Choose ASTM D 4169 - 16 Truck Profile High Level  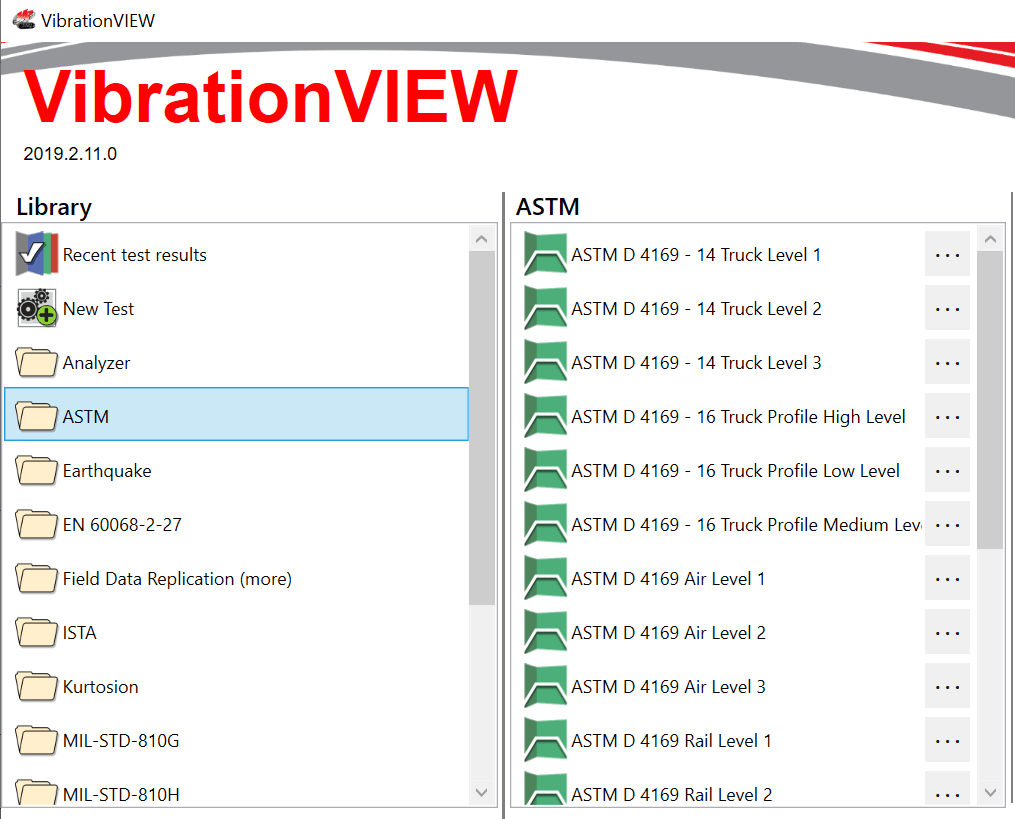point(738,417)
